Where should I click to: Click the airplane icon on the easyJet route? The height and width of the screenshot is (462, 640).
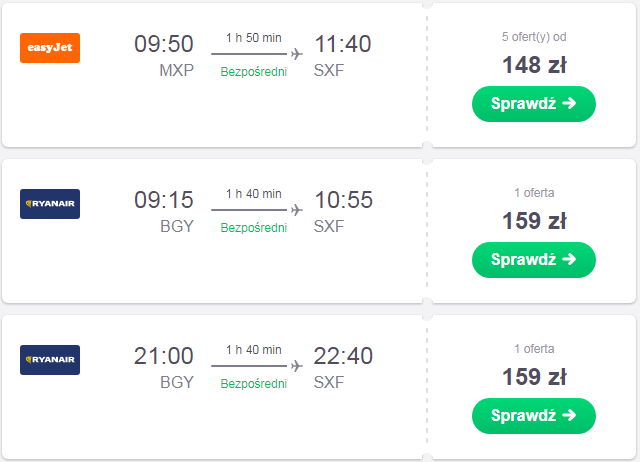coord(296,53)
